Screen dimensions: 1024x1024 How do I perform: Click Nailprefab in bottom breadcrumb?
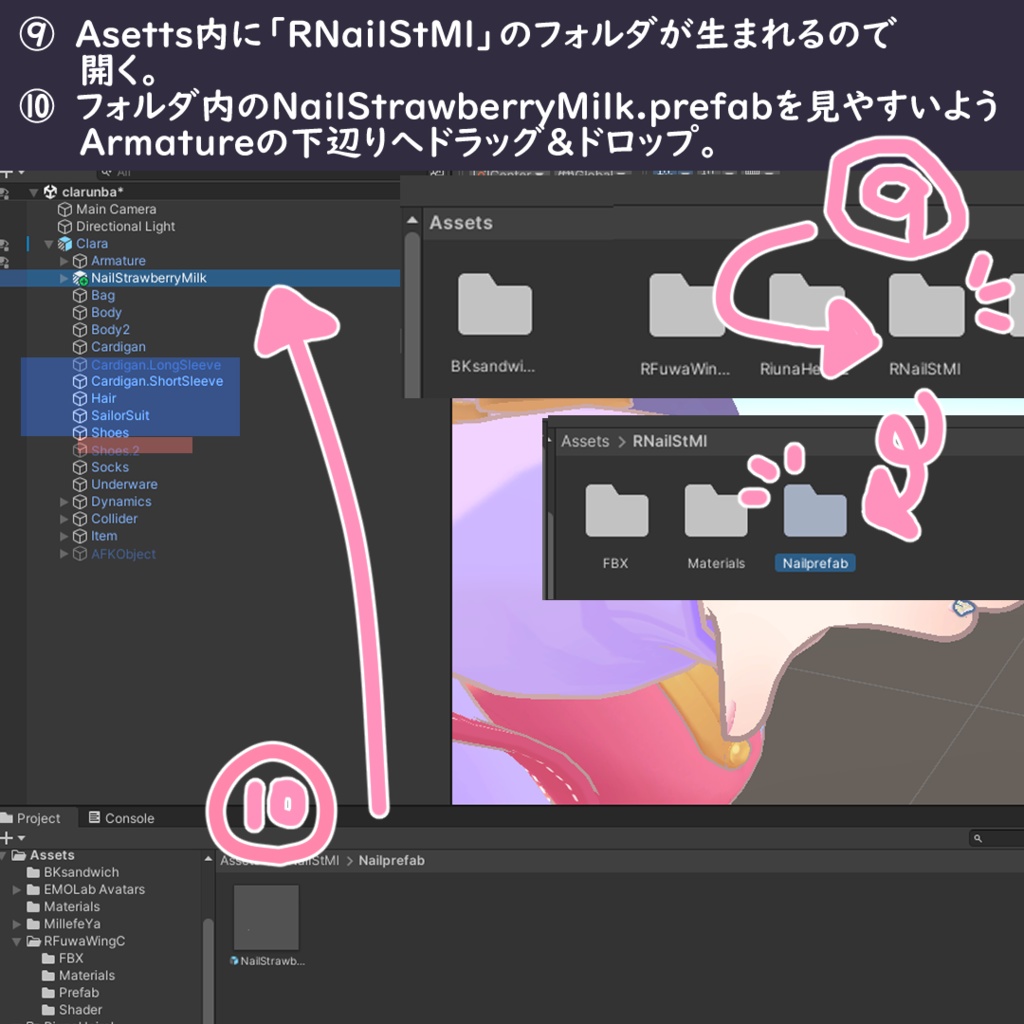point(391,861)
